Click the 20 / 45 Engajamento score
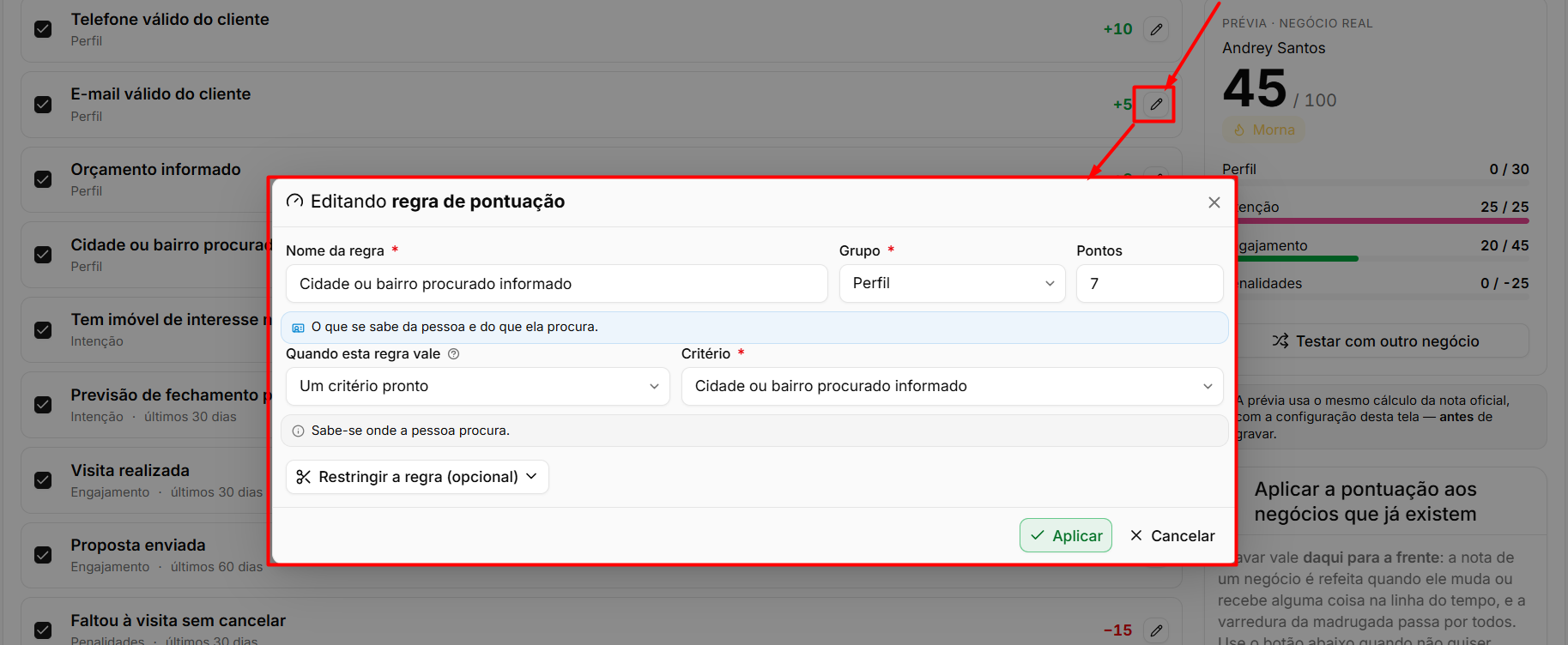Screen dimensions: 1568x645 pyautogui.click(x=1504, y=246)
